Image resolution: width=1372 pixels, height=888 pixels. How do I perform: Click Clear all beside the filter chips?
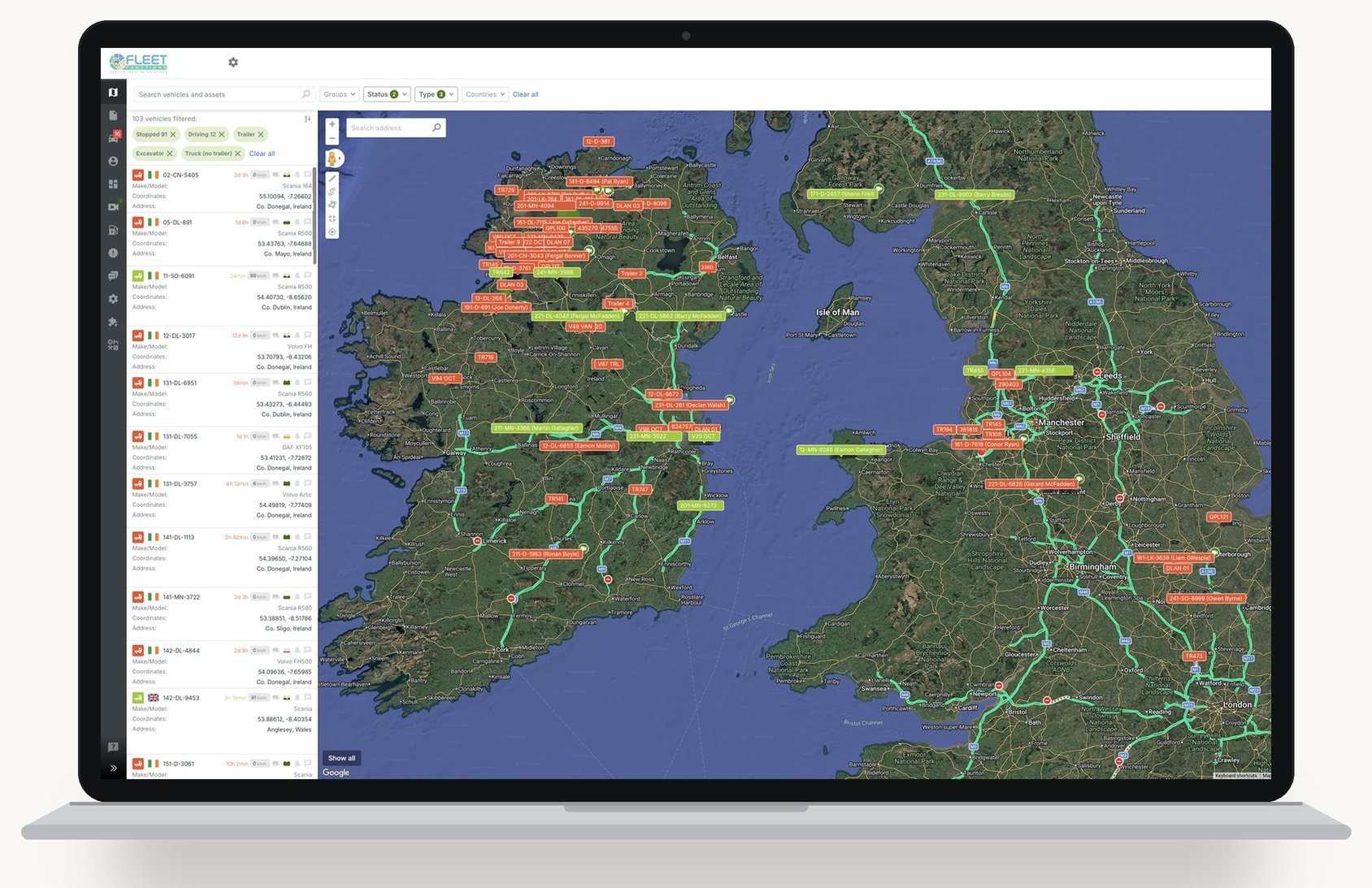262,154
